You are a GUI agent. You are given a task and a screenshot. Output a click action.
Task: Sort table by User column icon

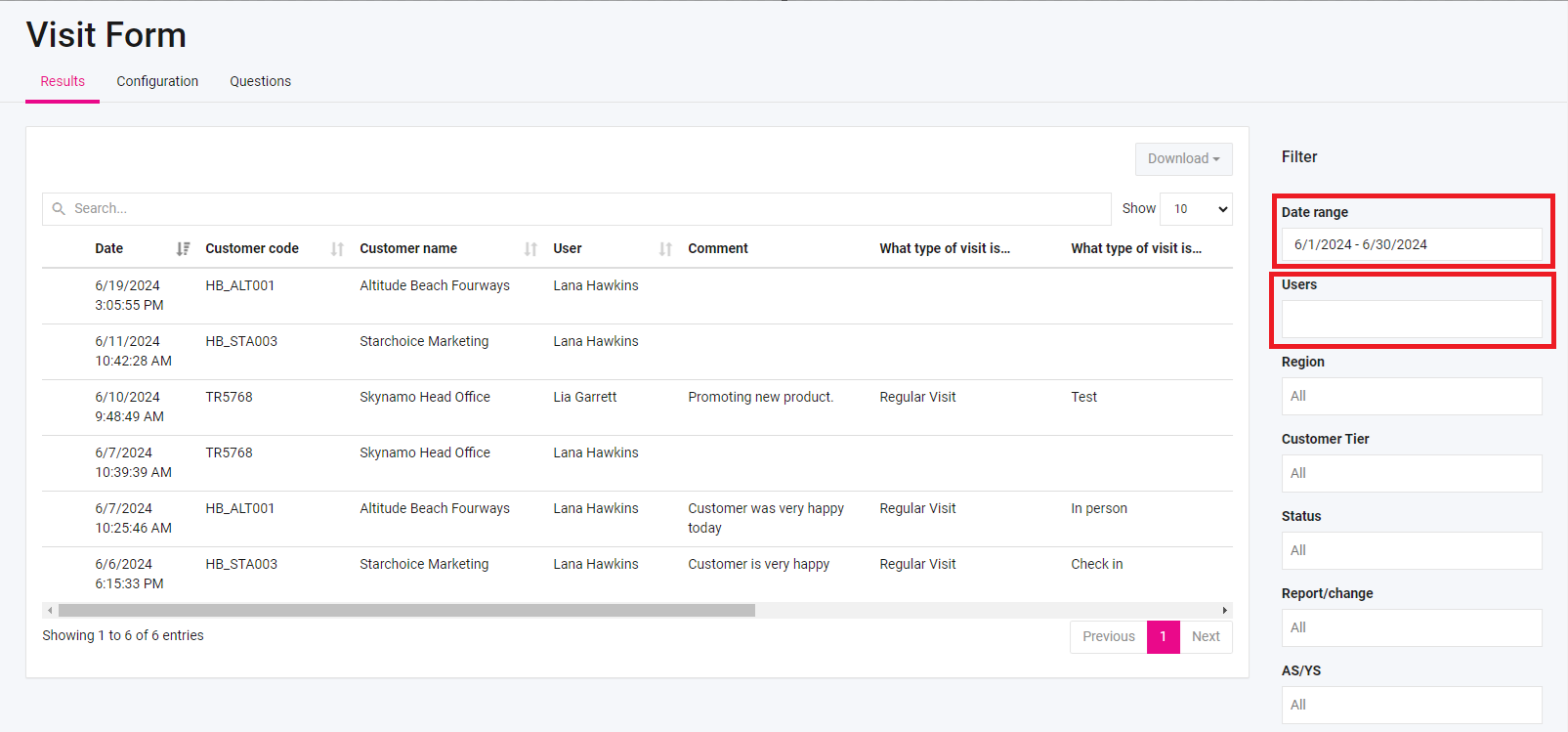click(x=665, y=249)
